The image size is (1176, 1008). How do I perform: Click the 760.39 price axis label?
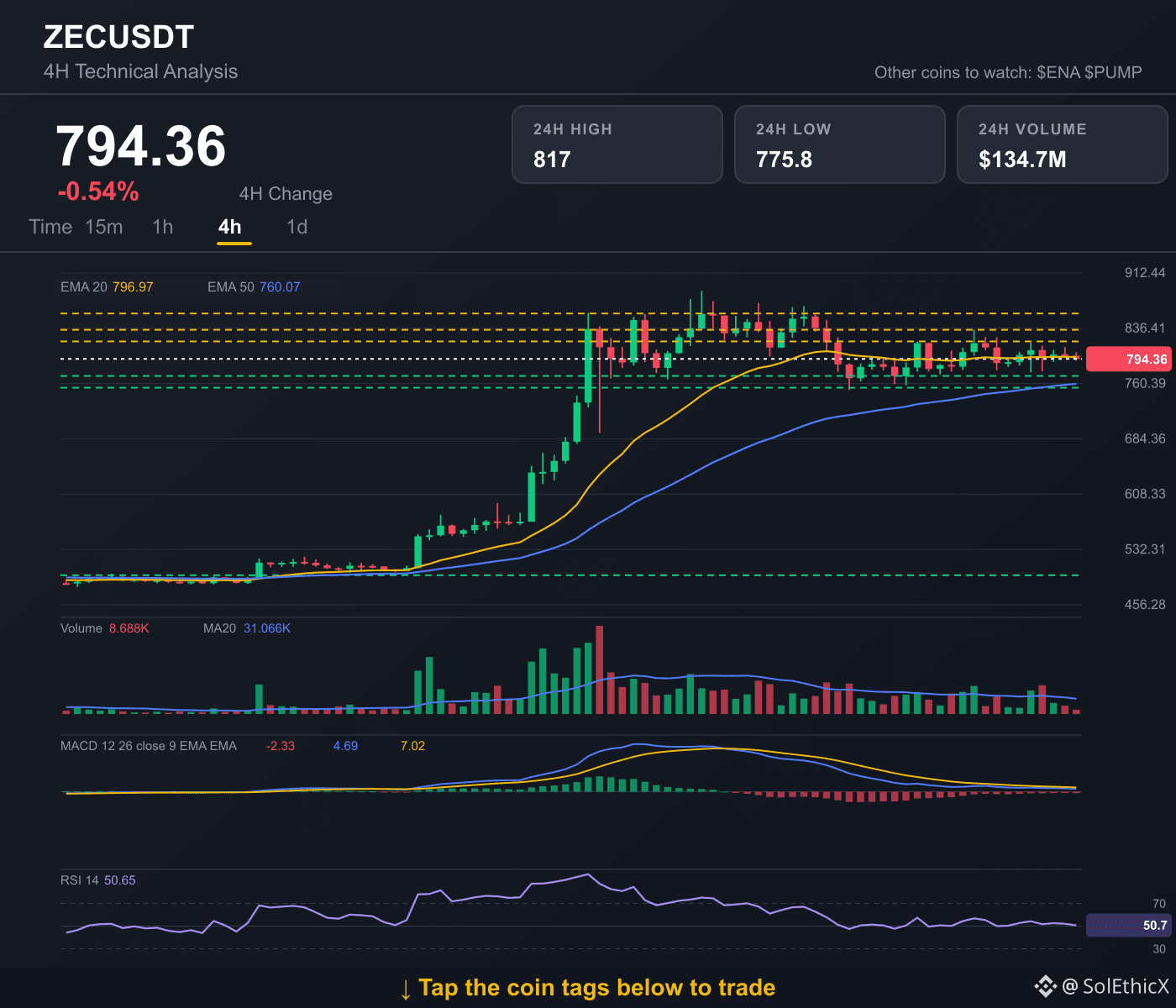pyautogui.click(x=1145, y=384)
